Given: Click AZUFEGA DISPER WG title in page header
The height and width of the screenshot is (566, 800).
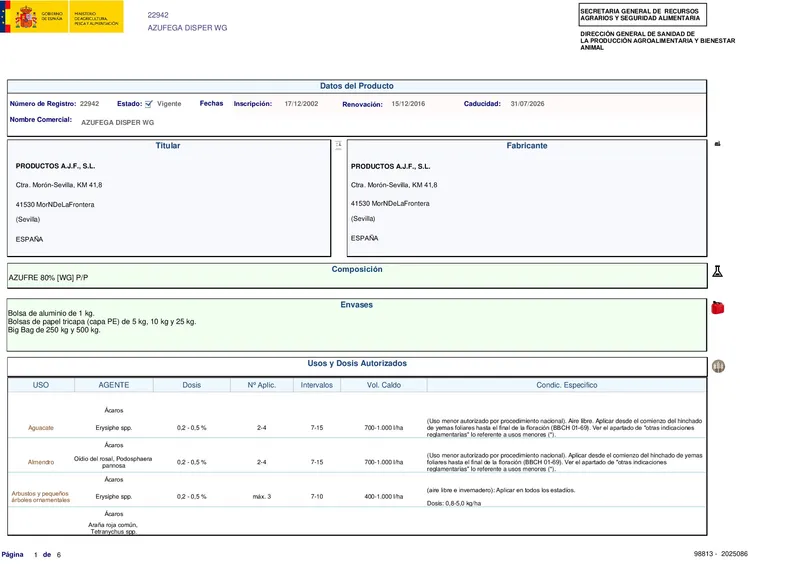Looking at the screenshot, I should coord(187,28).
